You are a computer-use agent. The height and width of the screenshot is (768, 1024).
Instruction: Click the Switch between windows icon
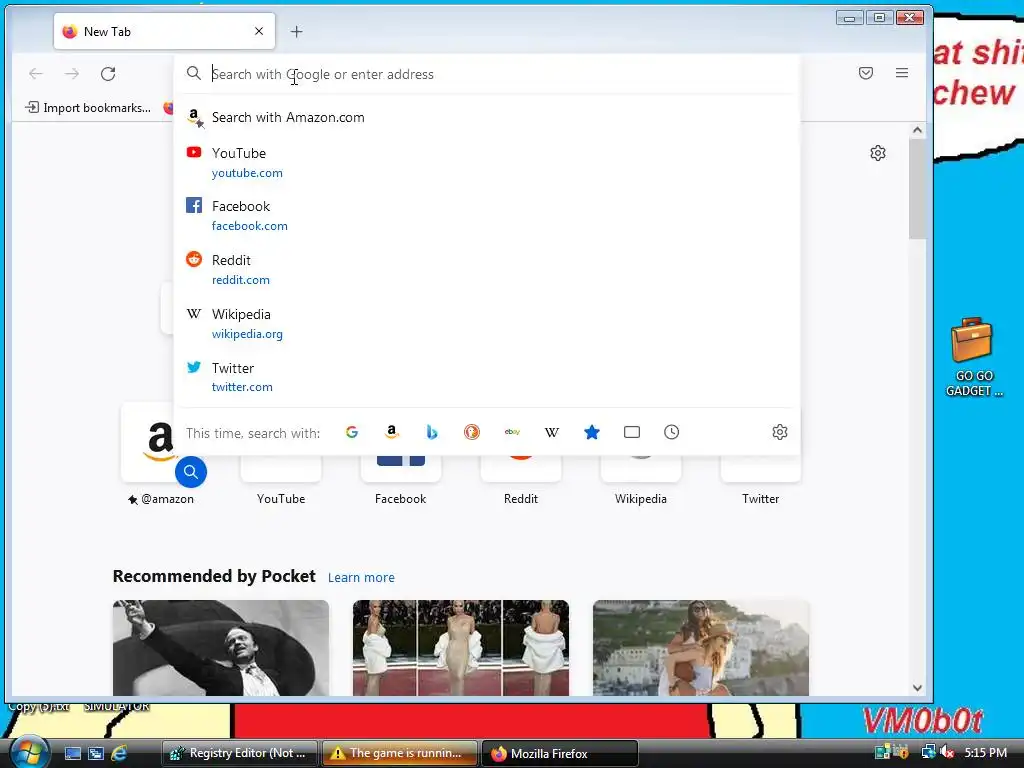coord(96,753)
